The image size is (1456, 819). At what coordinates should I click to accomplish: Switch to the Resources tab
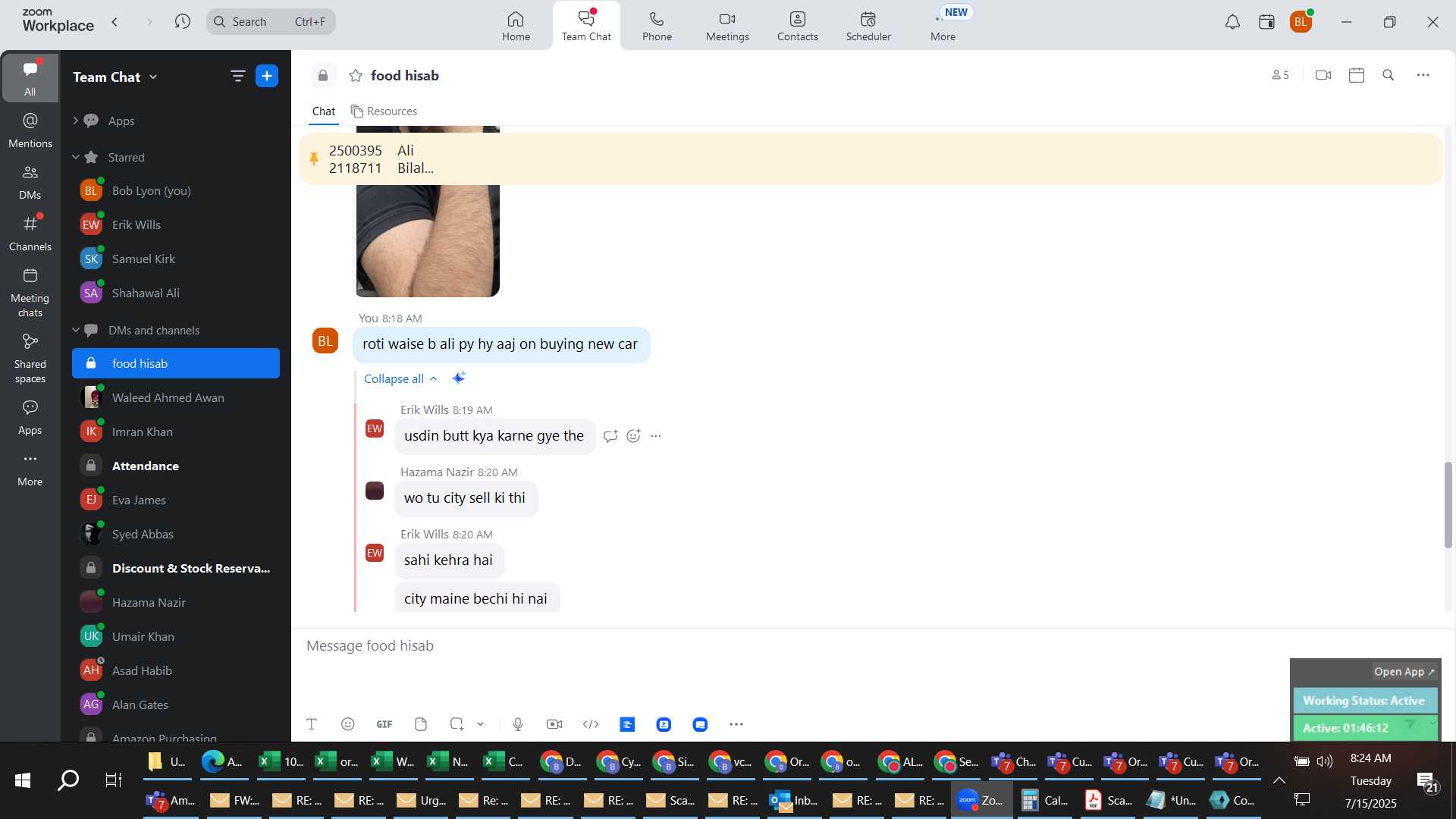(x=384, y=111)
